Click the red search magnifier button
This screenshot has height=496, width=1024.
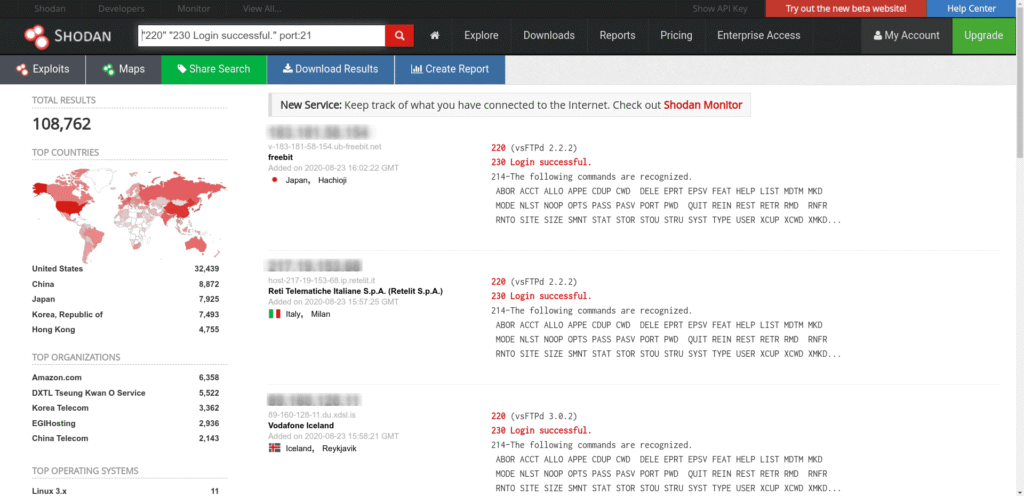(399, 36)
